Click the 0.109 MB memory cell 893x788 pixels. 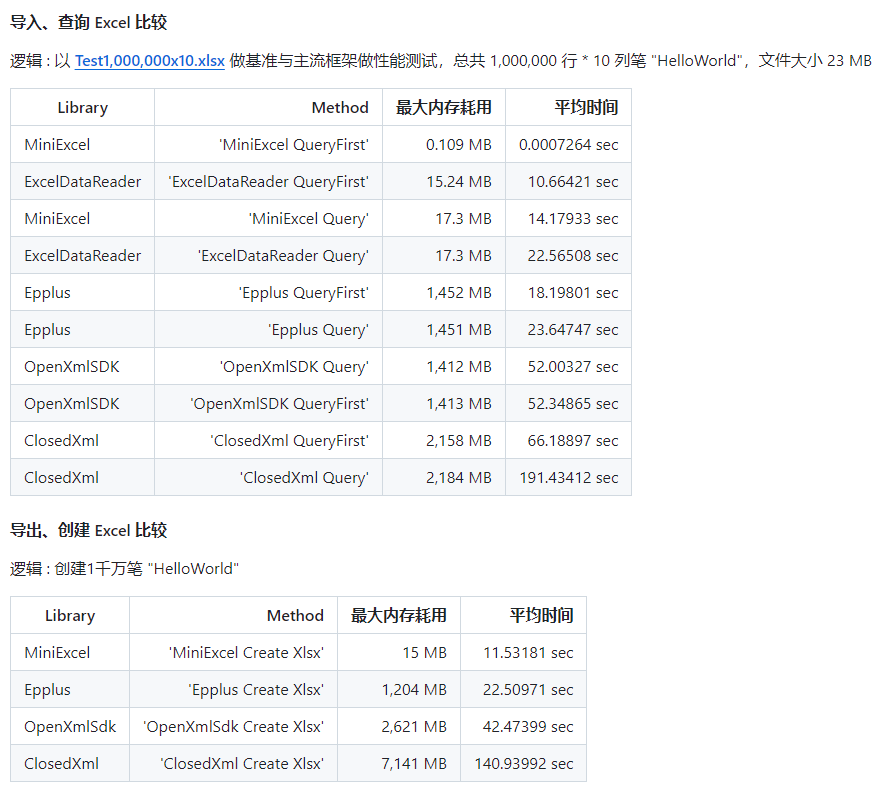point(458,145)
